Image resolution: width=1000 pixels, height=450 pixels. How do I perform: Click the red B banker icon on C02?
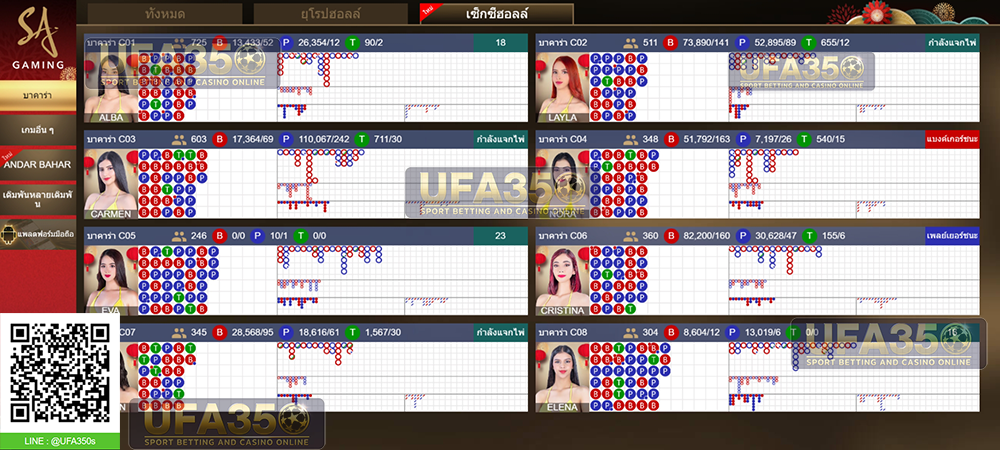[x=670, y=43]
